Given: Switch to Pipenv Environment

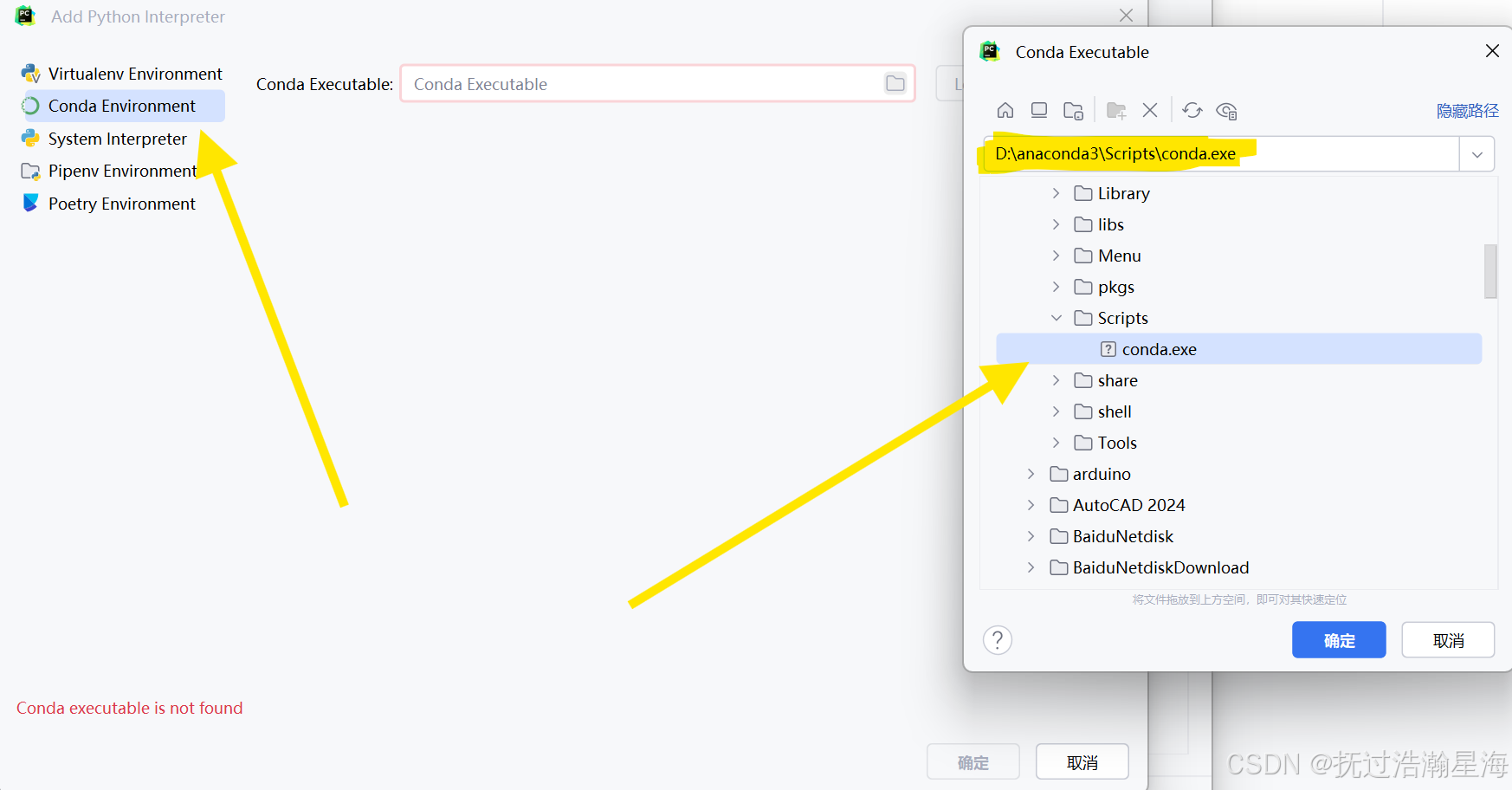Looking at the screenshot, I should [122, 171].
